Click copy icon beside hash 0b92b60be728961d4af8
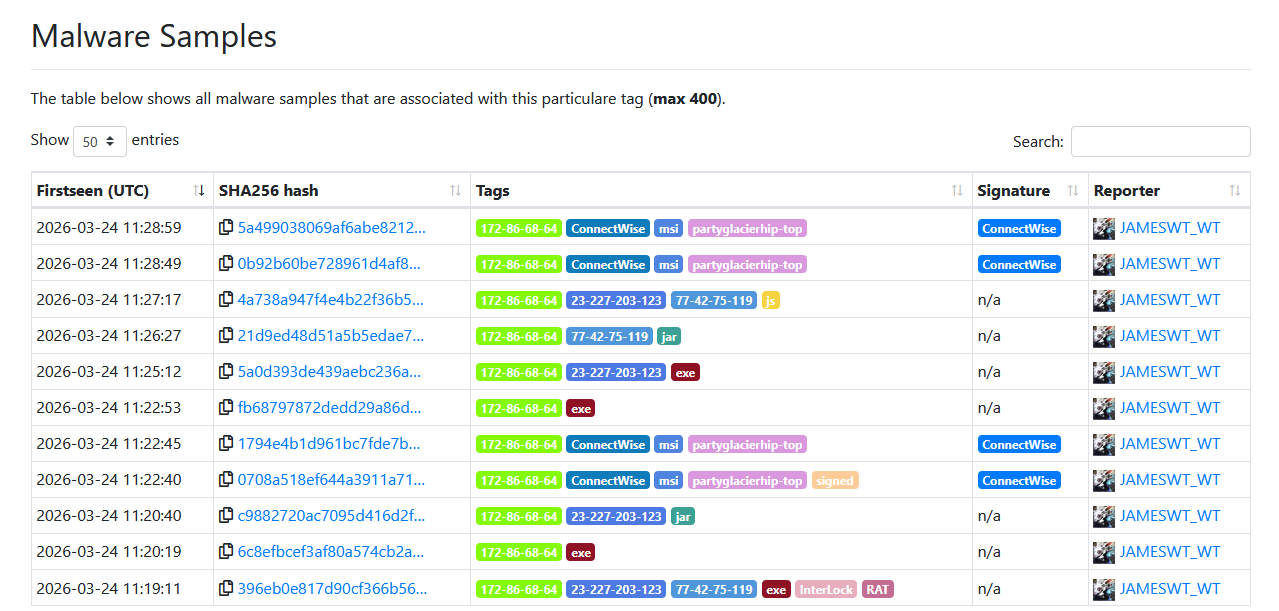Image resolution: width=1279 pixels, height=611 pixels. 226,264
